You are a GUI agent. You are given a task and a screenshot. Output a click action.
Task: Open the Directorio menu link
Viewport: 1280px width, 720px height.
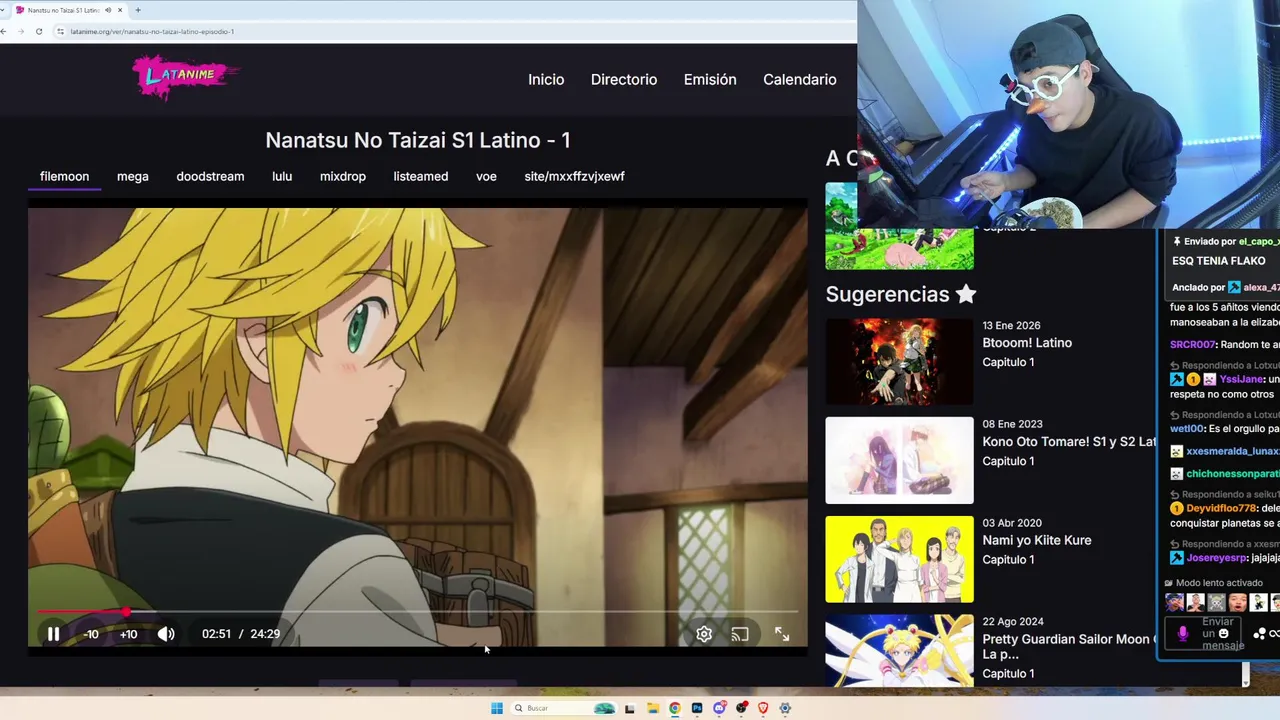[624, 79]
